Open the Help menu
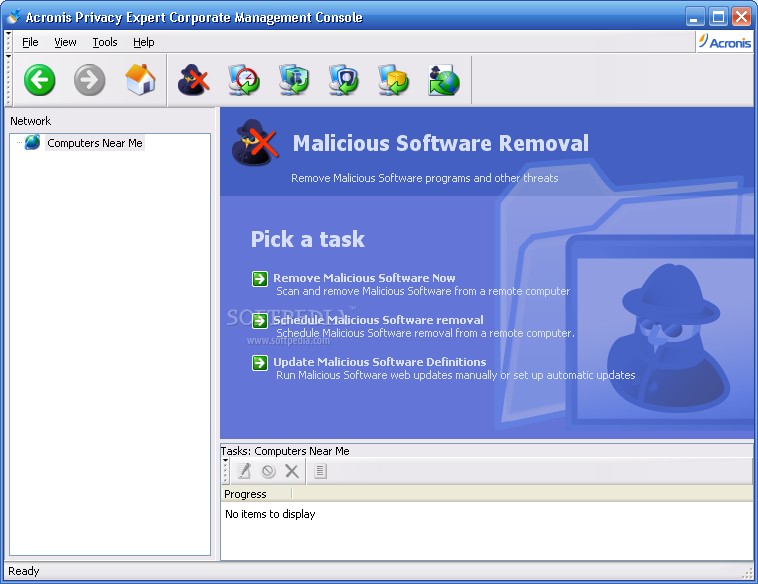Viewport: 758px width, 584px height. click(x=144, y=42)
